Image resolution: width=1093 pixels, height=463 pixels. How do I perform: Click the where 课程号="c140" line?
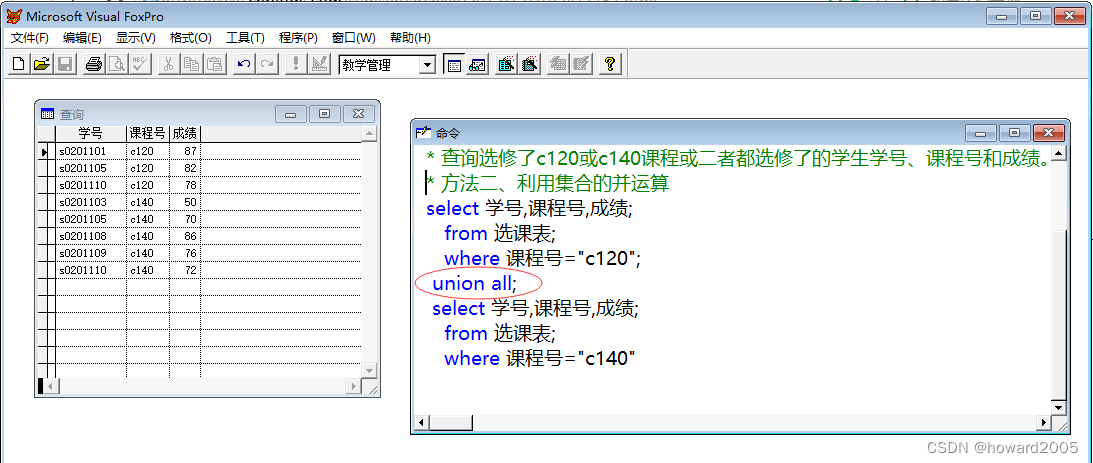540,358
